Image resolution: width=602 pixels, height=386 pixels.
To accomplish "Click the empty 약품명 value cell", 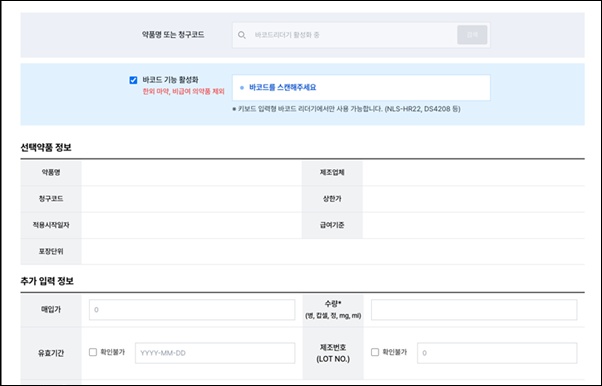I will (x=192, y=172).
